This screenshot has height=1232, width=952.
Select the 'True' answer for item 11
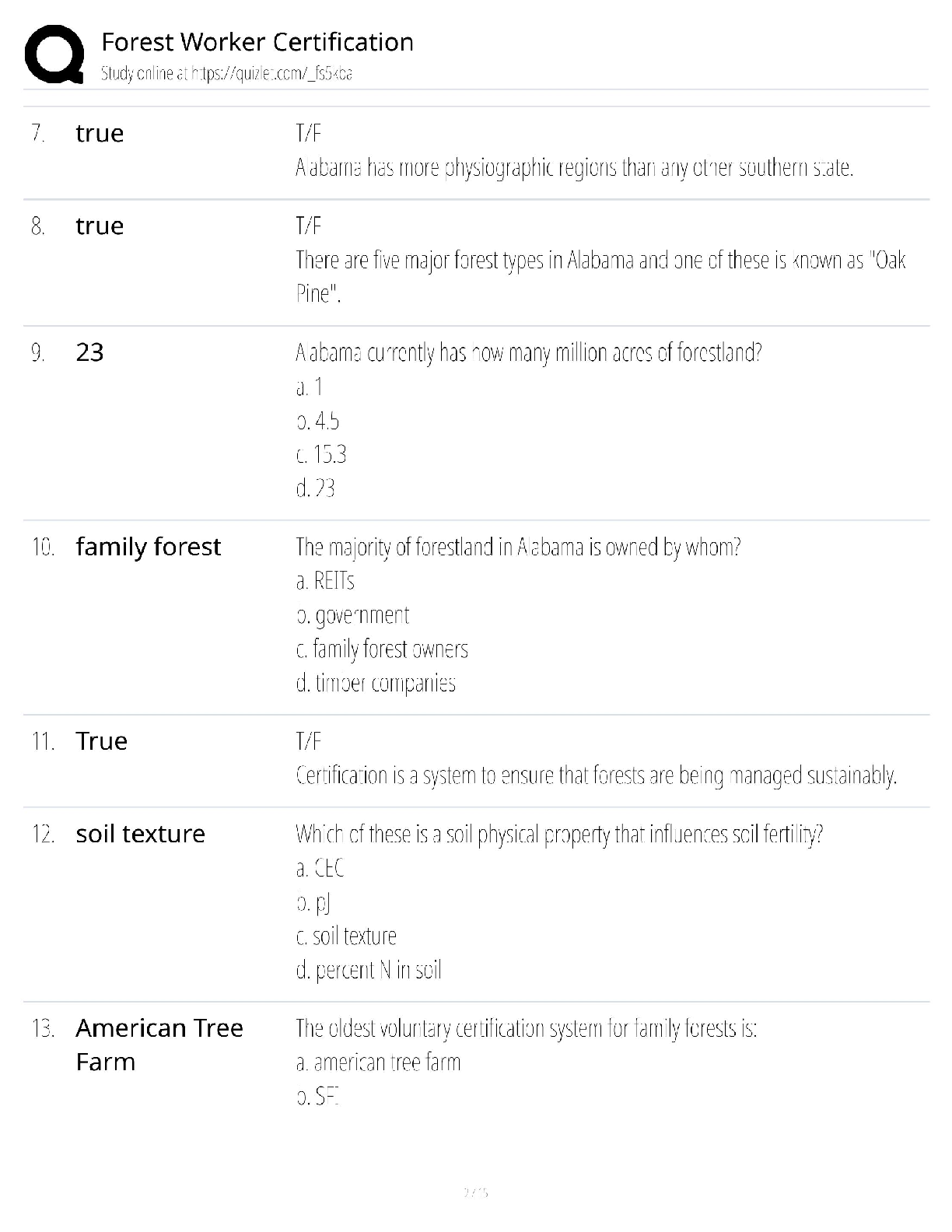[x=101, y=740]
